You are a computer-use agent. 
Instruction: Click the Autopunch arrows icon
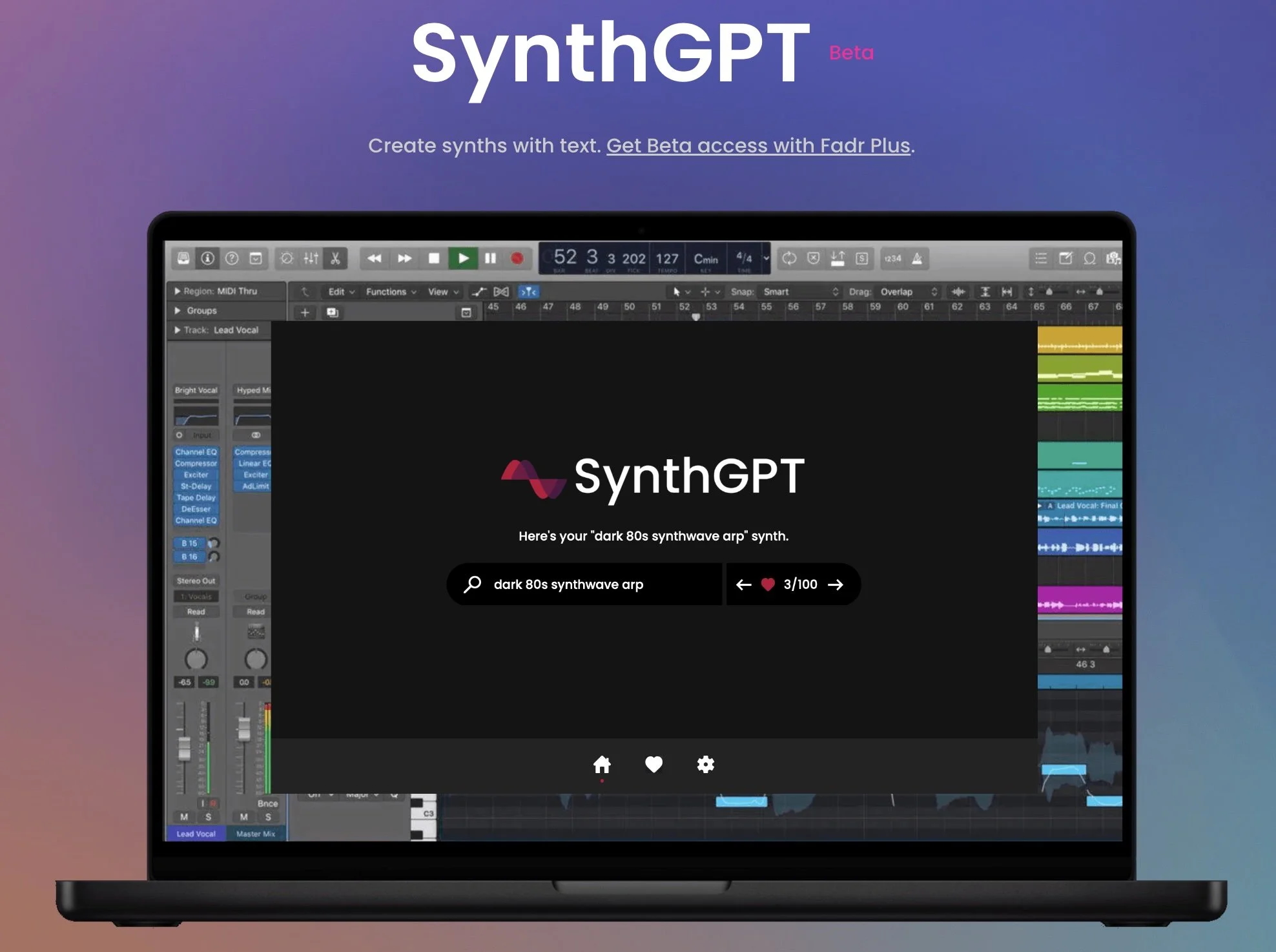(x=838, y=258)
